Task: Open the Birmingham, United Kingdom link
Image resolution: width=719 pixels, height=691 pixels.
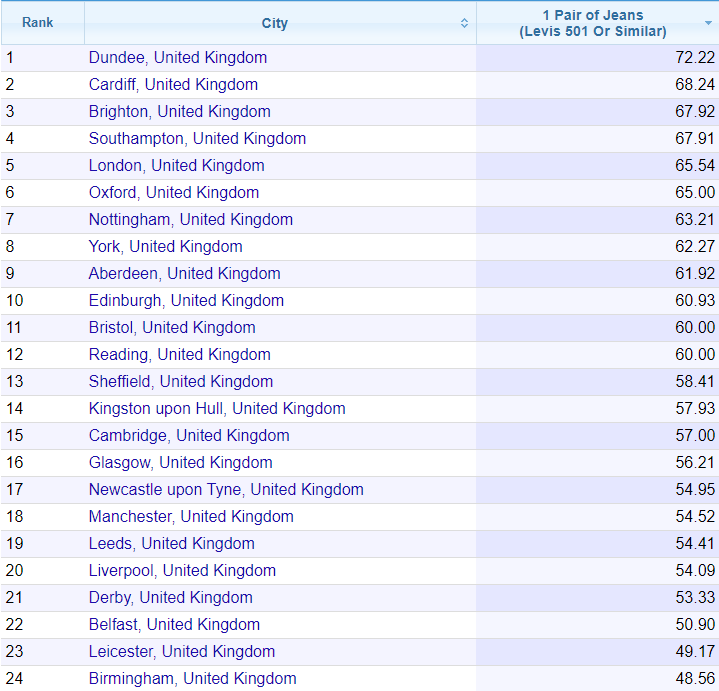Action: [193, 679]
